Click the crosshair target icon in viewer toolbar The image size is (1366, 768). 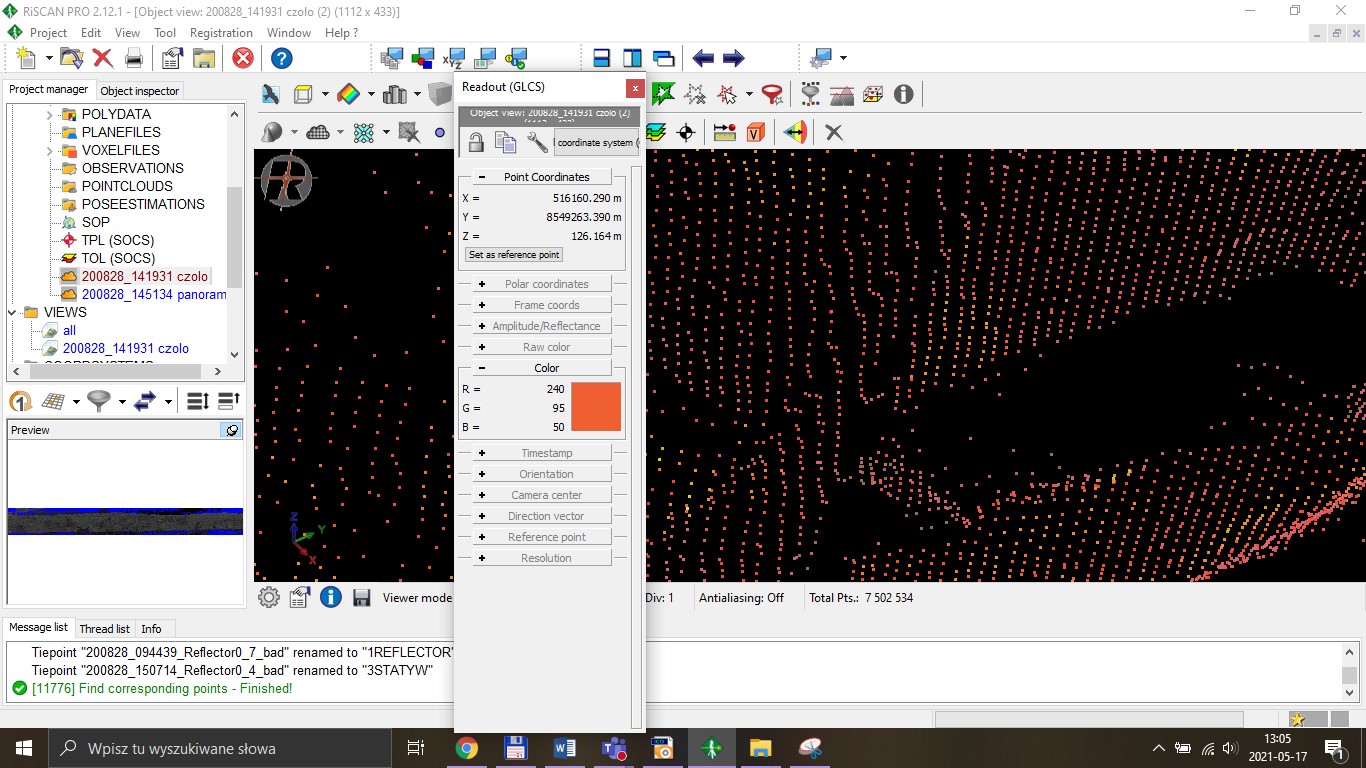[686, 132]
